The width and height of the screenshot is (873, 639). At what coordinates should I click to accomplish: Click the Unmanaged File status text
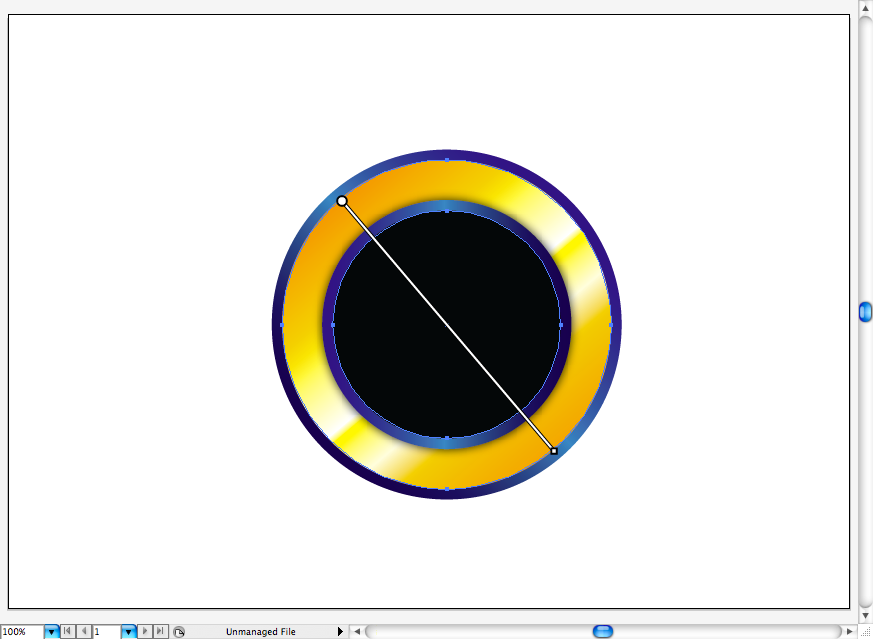point(261,632)
